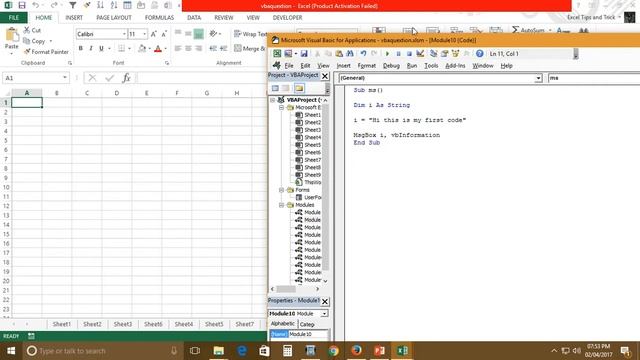Click the Insert Function fx icon
Image resolution: width=640 pixels, height=360 pixels.
point(127,78)
